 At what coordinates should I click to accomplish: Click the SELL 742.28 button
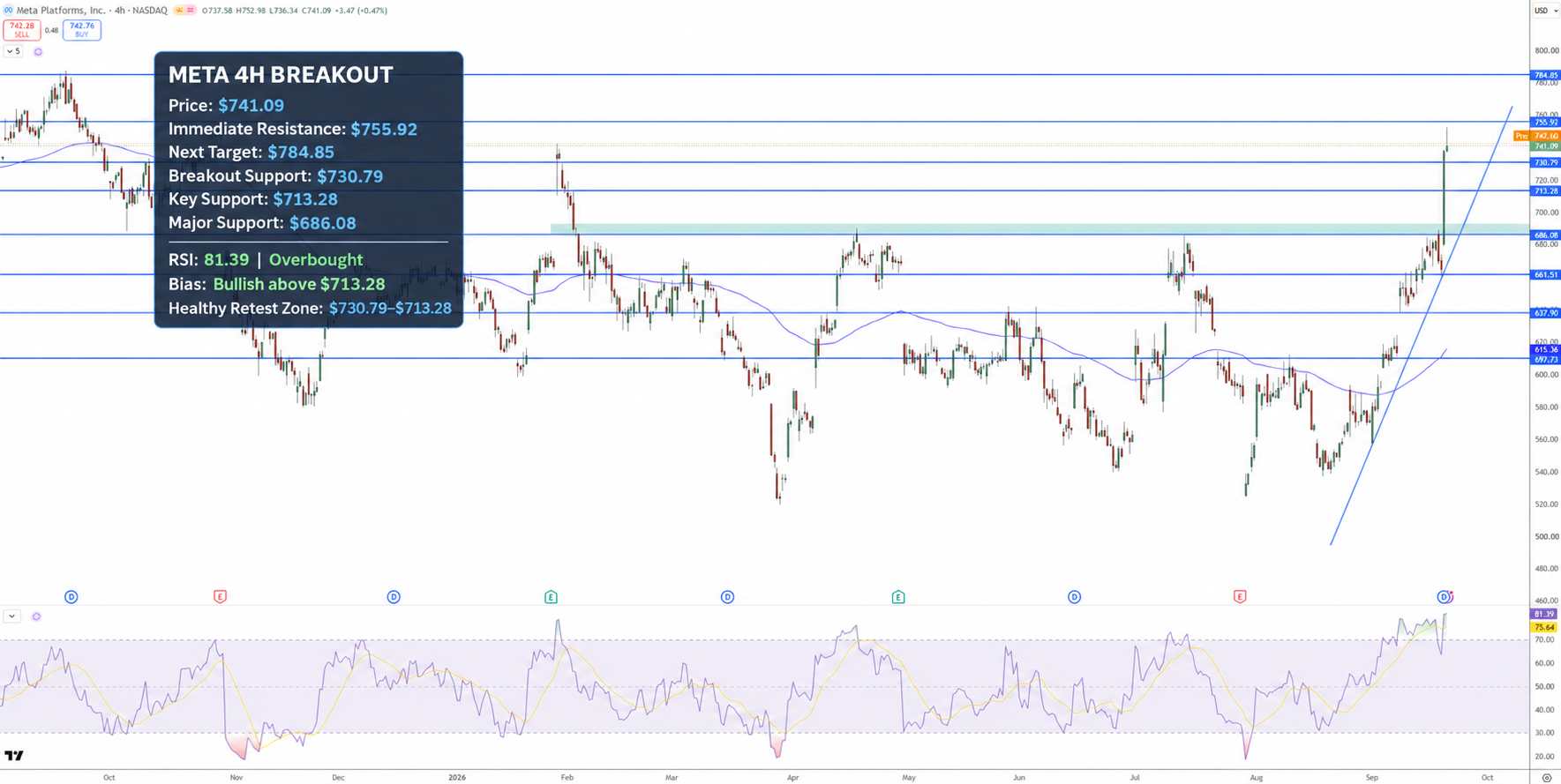(22, 30)
